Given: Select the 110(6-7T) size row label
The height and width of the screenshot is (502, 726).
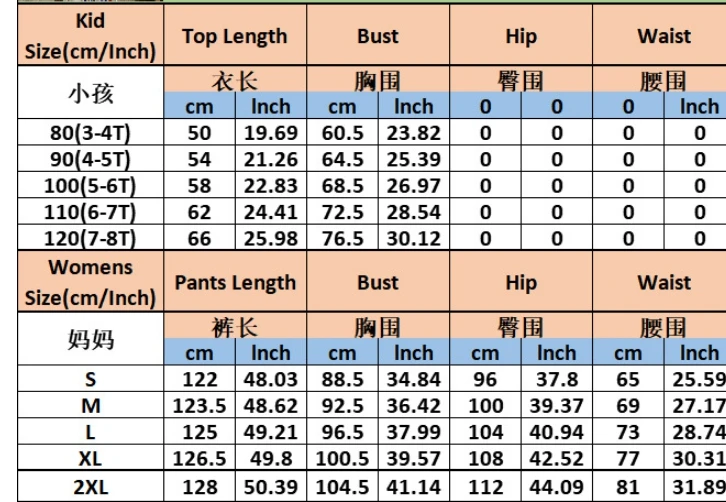Looking at the screenshot, I should point(90,212).
